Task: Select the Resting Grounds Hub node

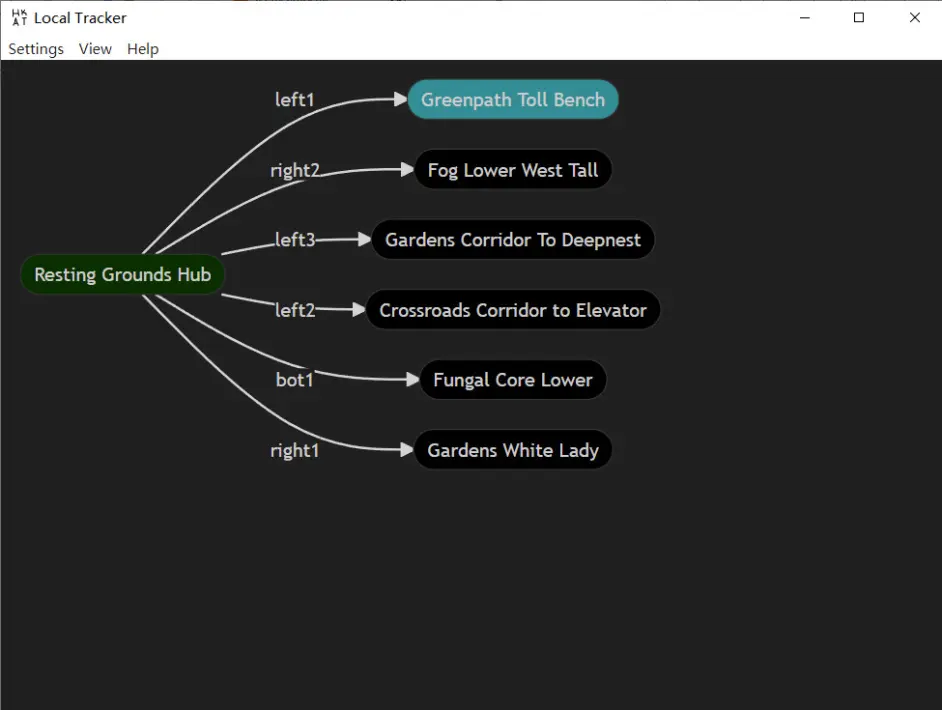Action: (x=123, y=275)
